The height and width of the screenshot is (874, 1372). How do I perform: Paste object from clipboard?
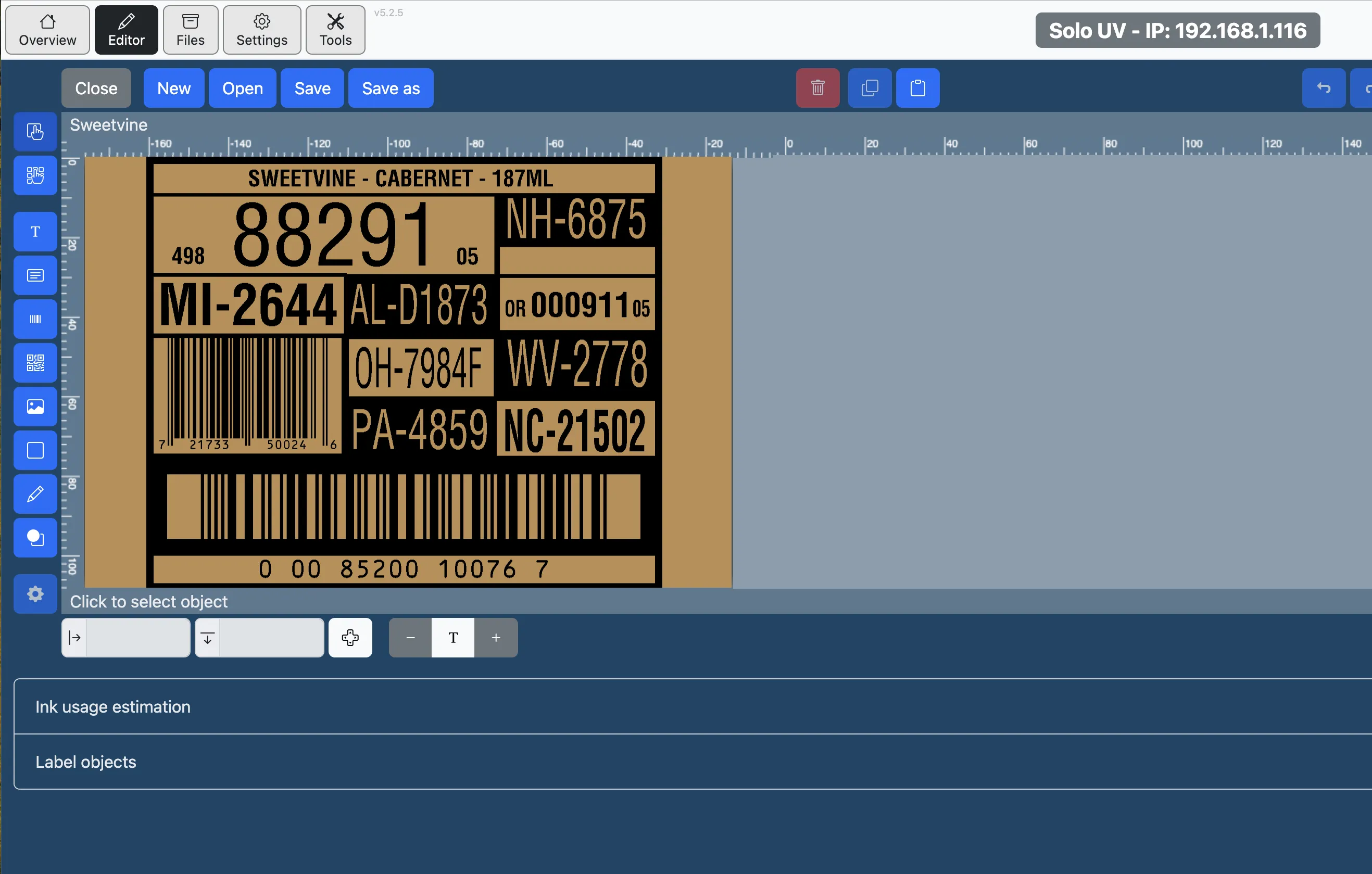pyautogui.click(x=917, y=88)
